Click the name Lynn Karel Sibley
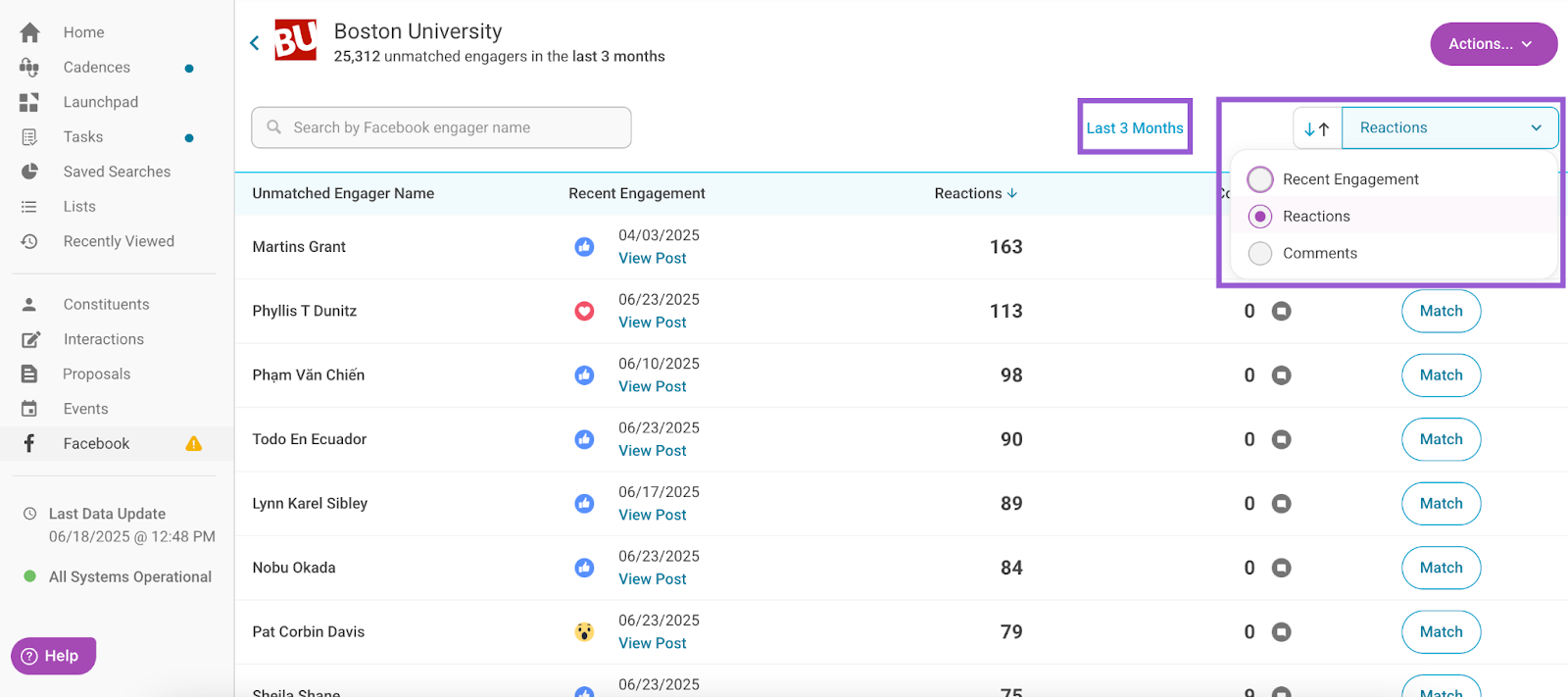Viewport: 1568px width, 697px height. pos(310,504)
